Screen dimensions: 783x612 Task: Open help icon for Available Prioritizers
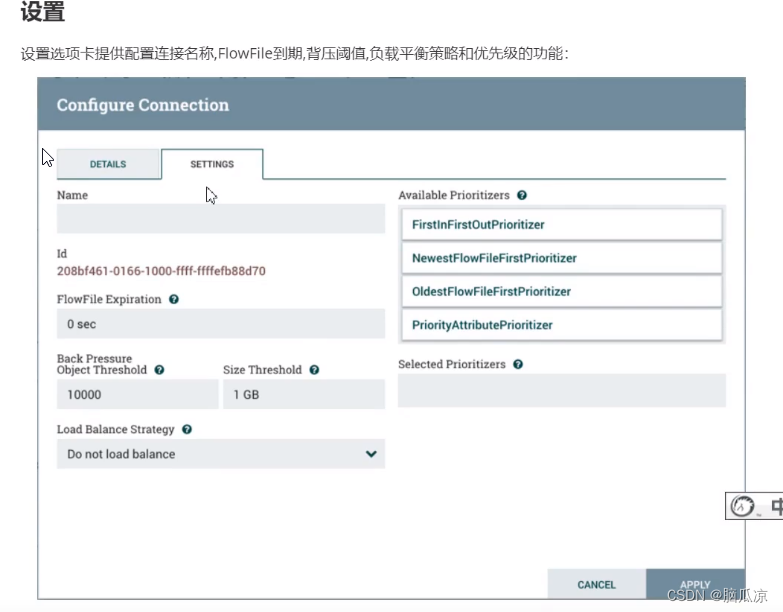[522, 195]
